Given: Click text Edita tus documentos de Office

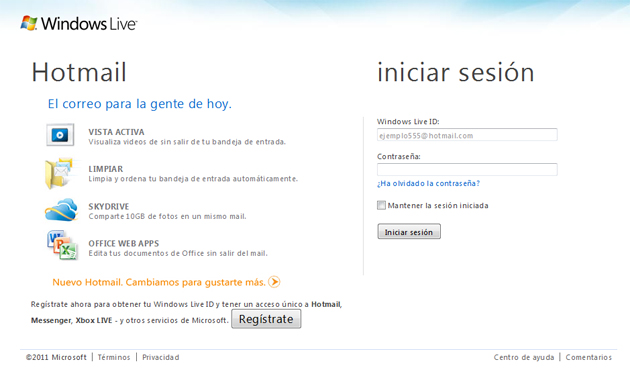Looking at the screenshot, I should click(x=147, y=253).
